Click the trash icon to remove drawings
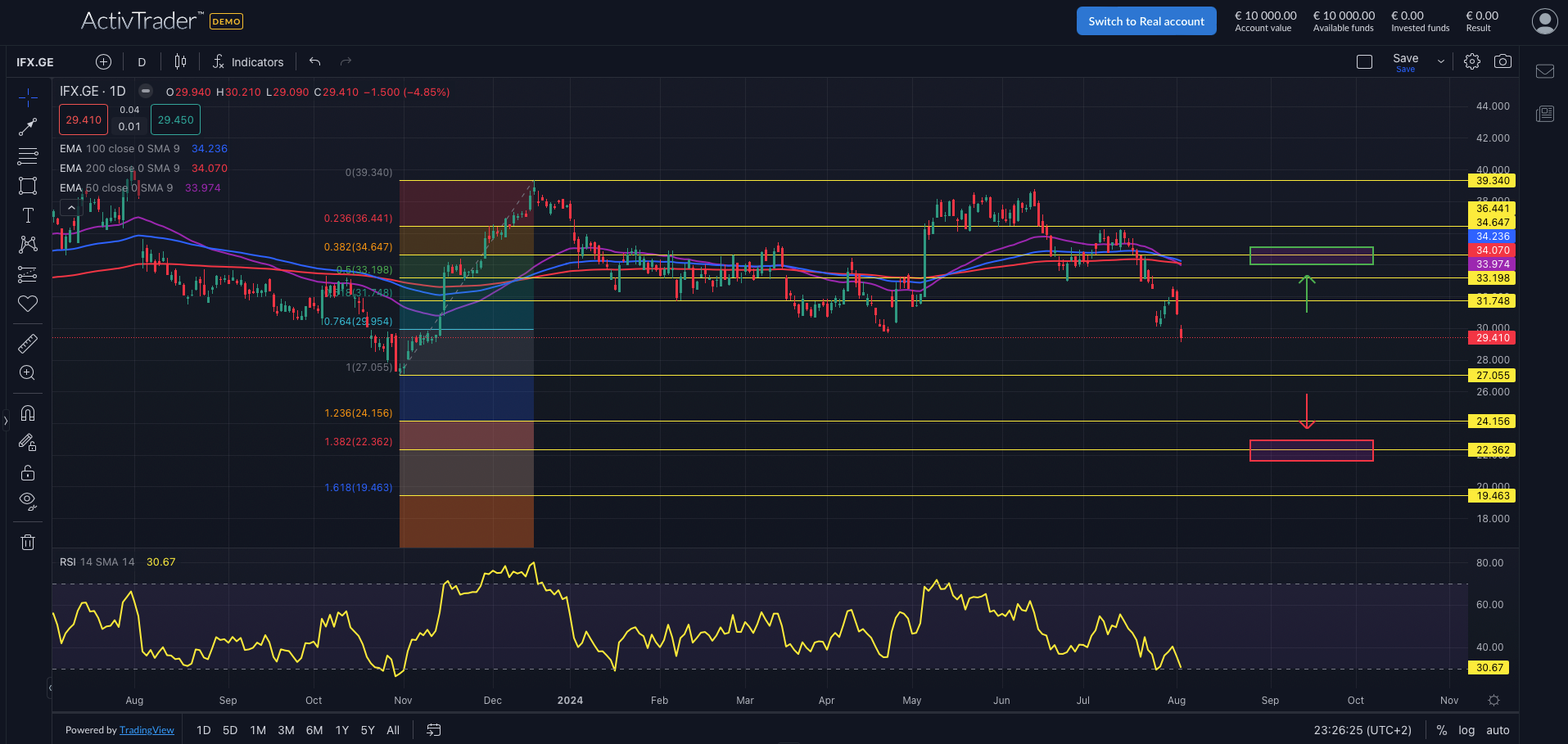Viewport: 1568px width, 744px height. 28,542
